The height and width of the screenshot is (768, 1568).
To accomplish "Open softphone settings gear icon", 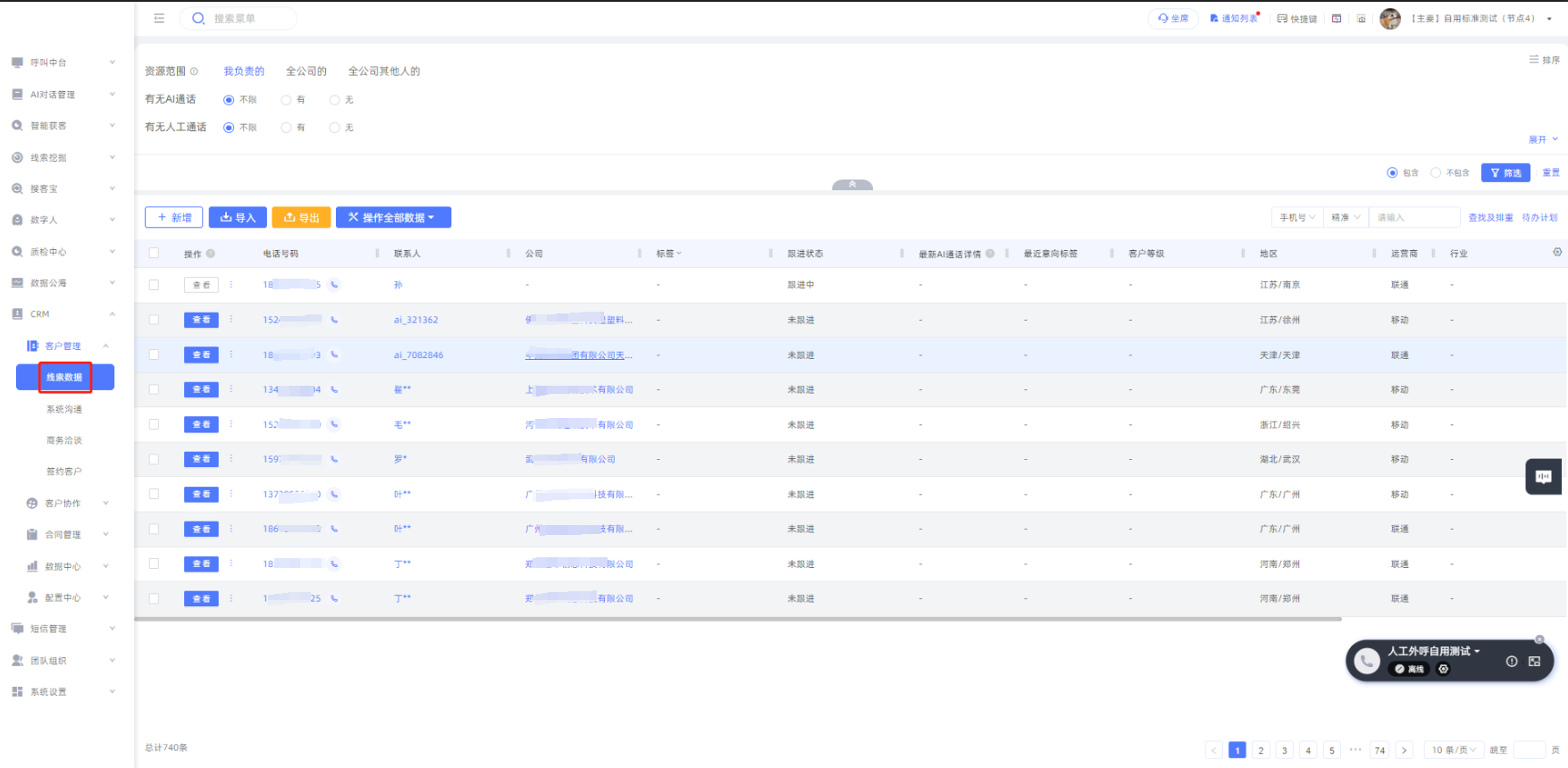I will tap(1443, 669).
